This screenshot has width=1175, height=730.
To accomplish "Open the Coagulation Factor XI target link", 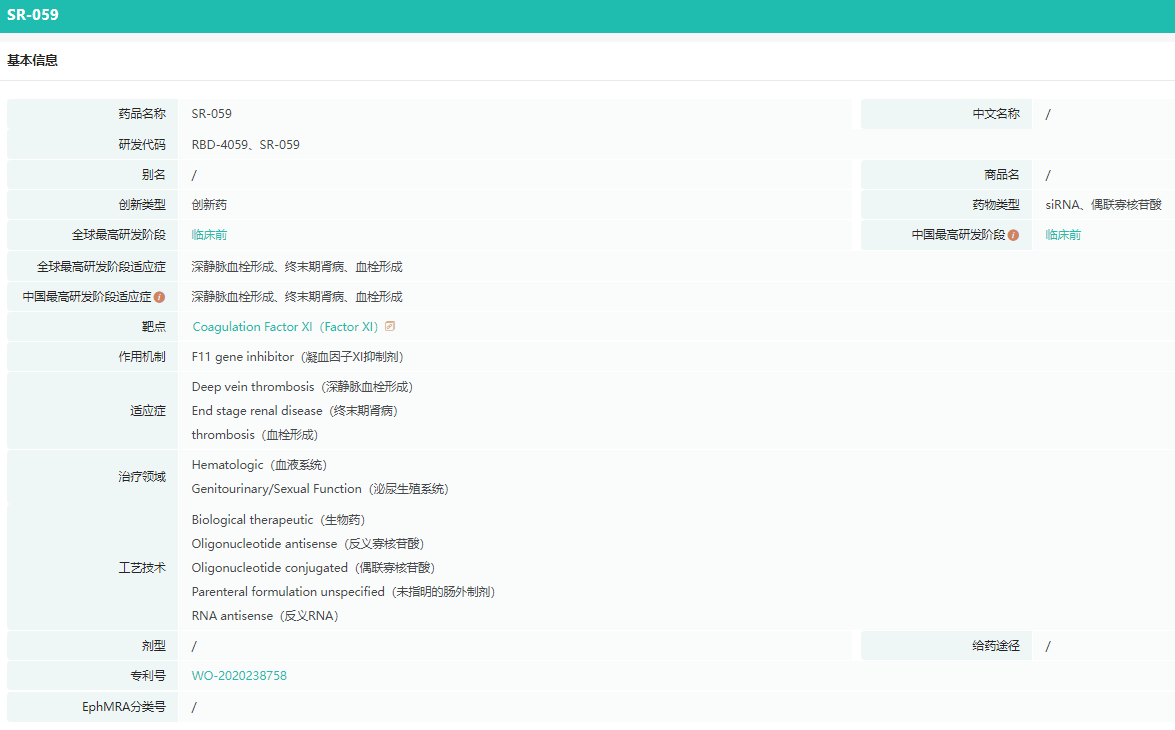I will point(285,327).
